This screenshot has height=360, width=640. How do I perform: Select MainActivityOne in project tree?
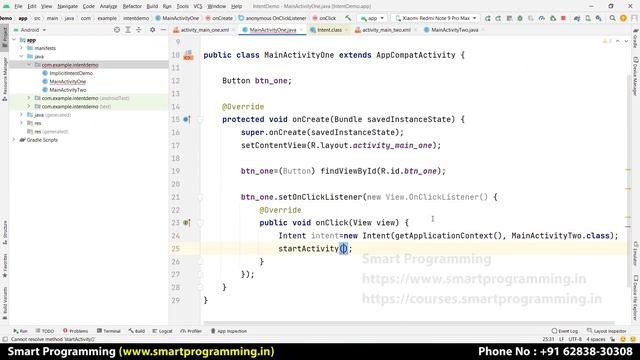(x=68, y=82)
